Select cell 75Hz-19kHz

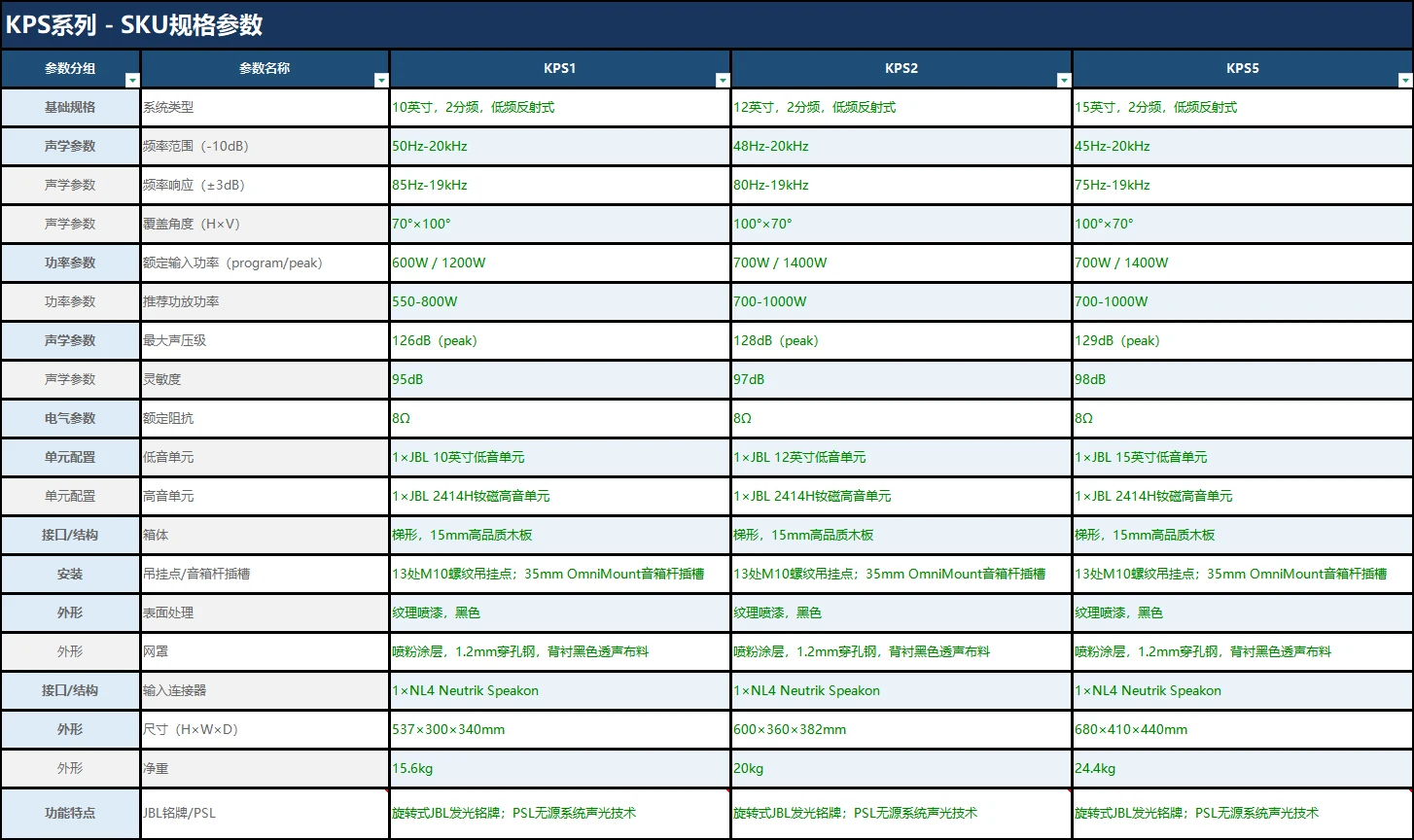click(1243, 186)
